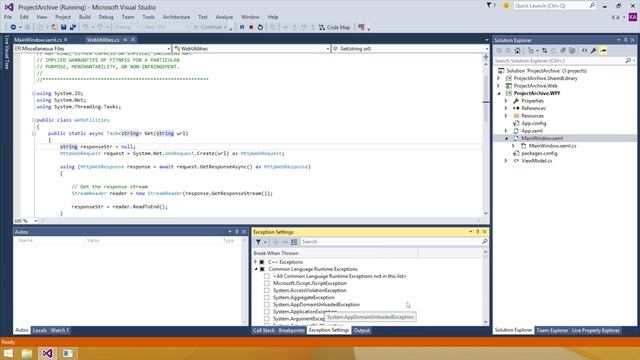
Task: Check System.AppDomainUnloadedException box
Action: tap(267, 304)
